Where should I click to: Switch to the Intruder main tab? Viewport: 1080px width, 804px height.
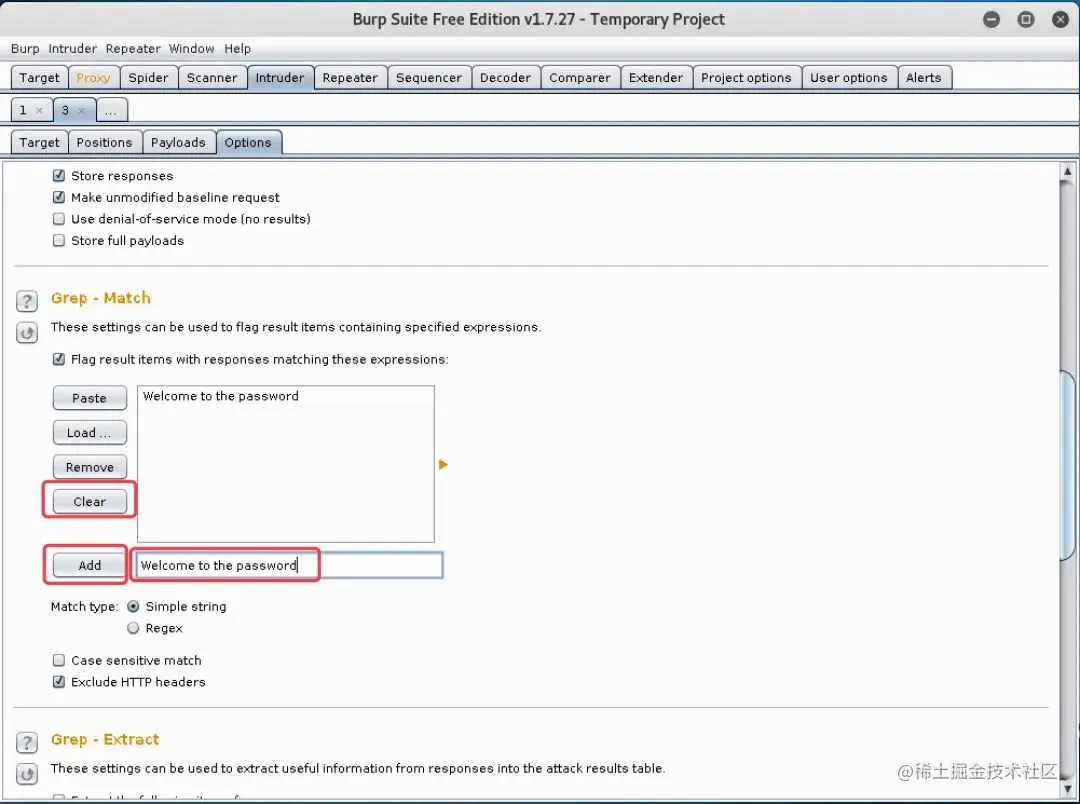tap(280, 78)
